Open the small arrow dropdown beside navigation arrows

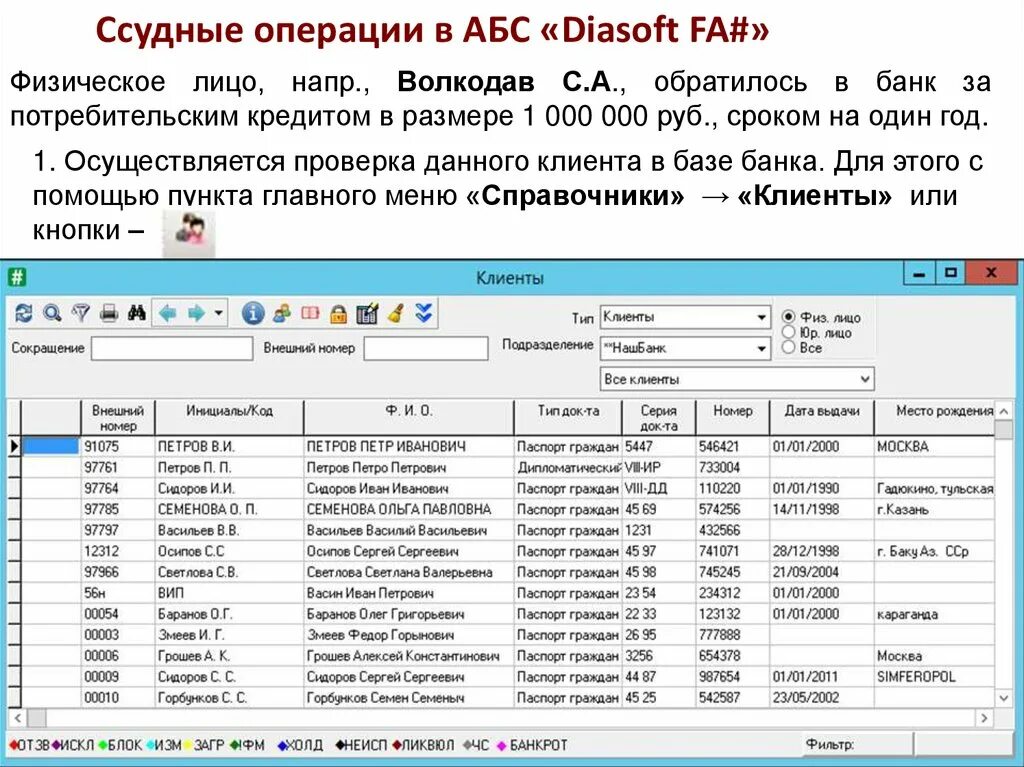tap(219, 314)
